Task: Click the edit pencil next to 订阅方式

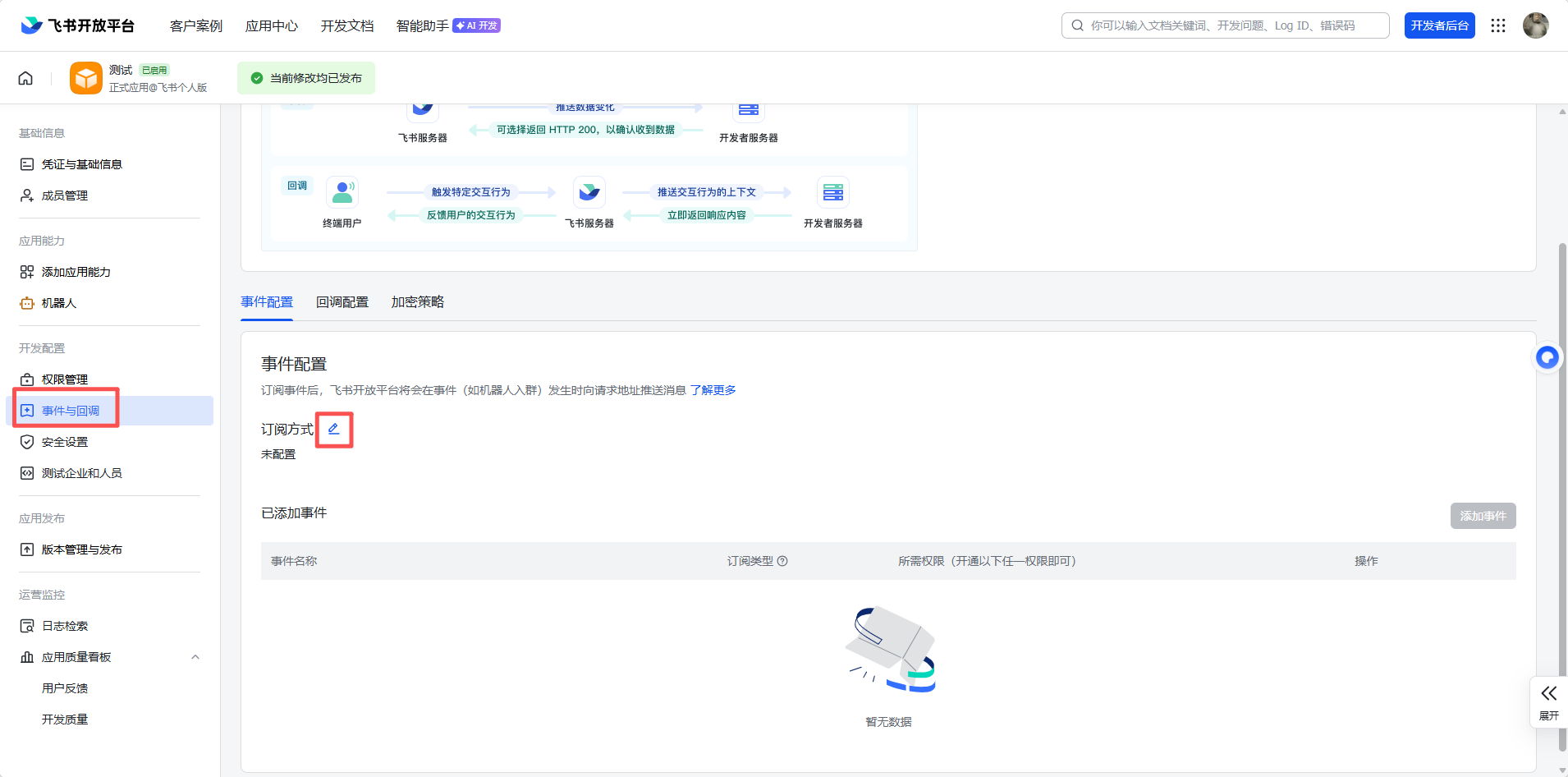Action: [334, 429]
